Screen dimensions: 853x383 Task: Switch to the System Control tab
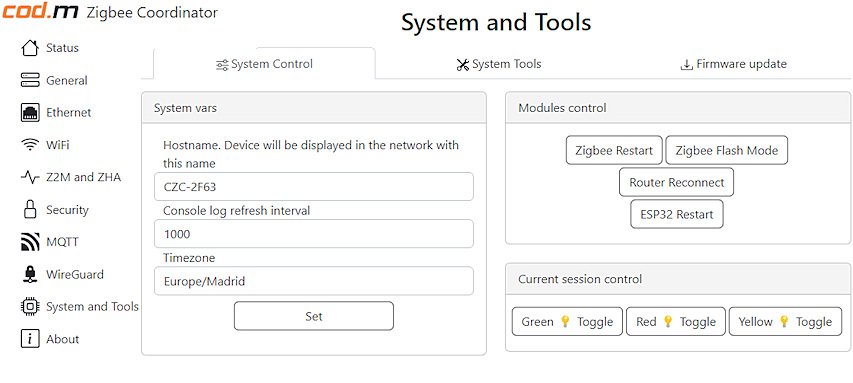[264, 64]
